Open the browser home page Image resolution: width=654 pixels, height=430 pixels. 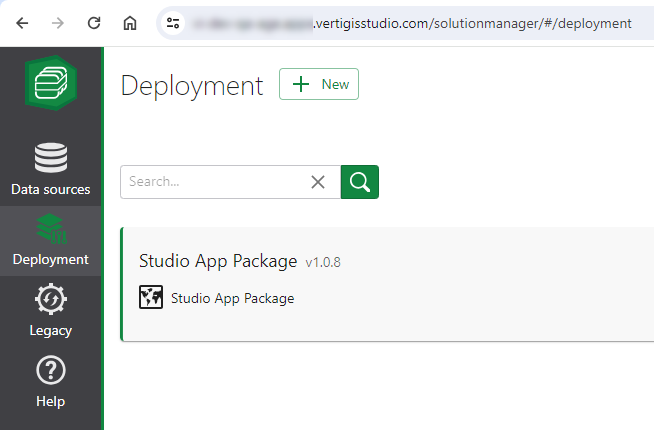pyautogui.click(x=130, y=23)
